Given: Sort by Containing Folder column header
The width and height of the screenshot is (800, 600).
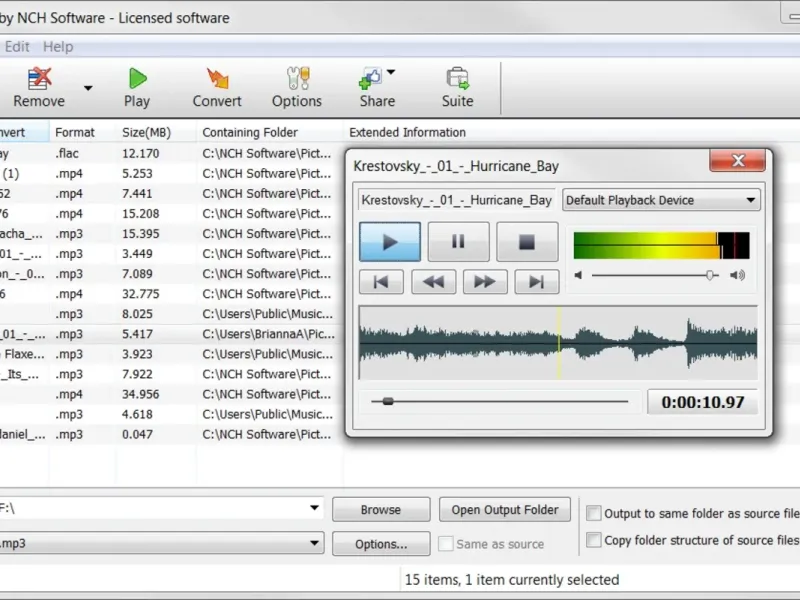Looking at the screenshot, I should click(270, 132).
